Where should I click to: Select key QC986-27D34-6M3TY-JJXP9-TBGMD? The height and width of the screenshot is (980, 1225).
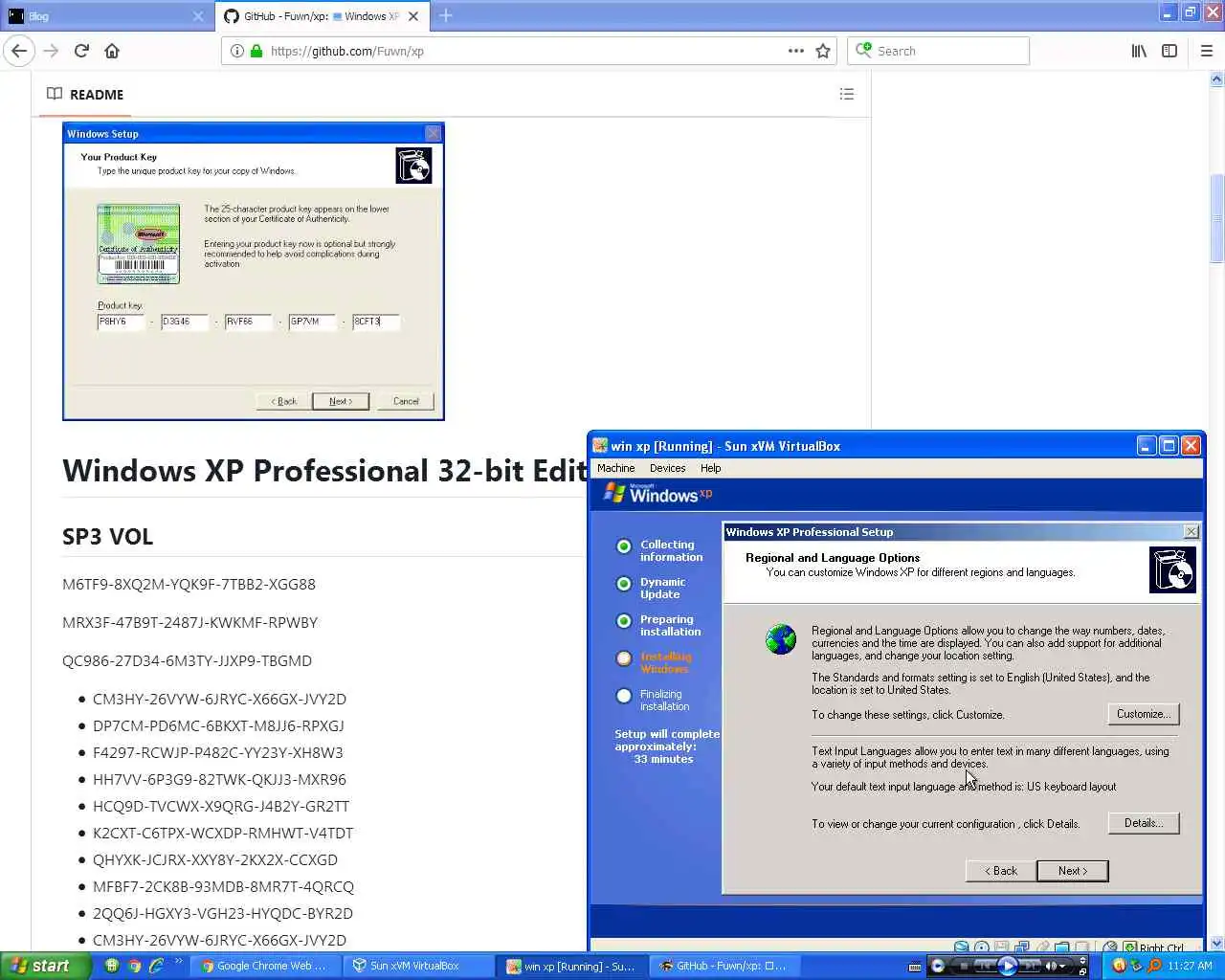click(187, 660)
